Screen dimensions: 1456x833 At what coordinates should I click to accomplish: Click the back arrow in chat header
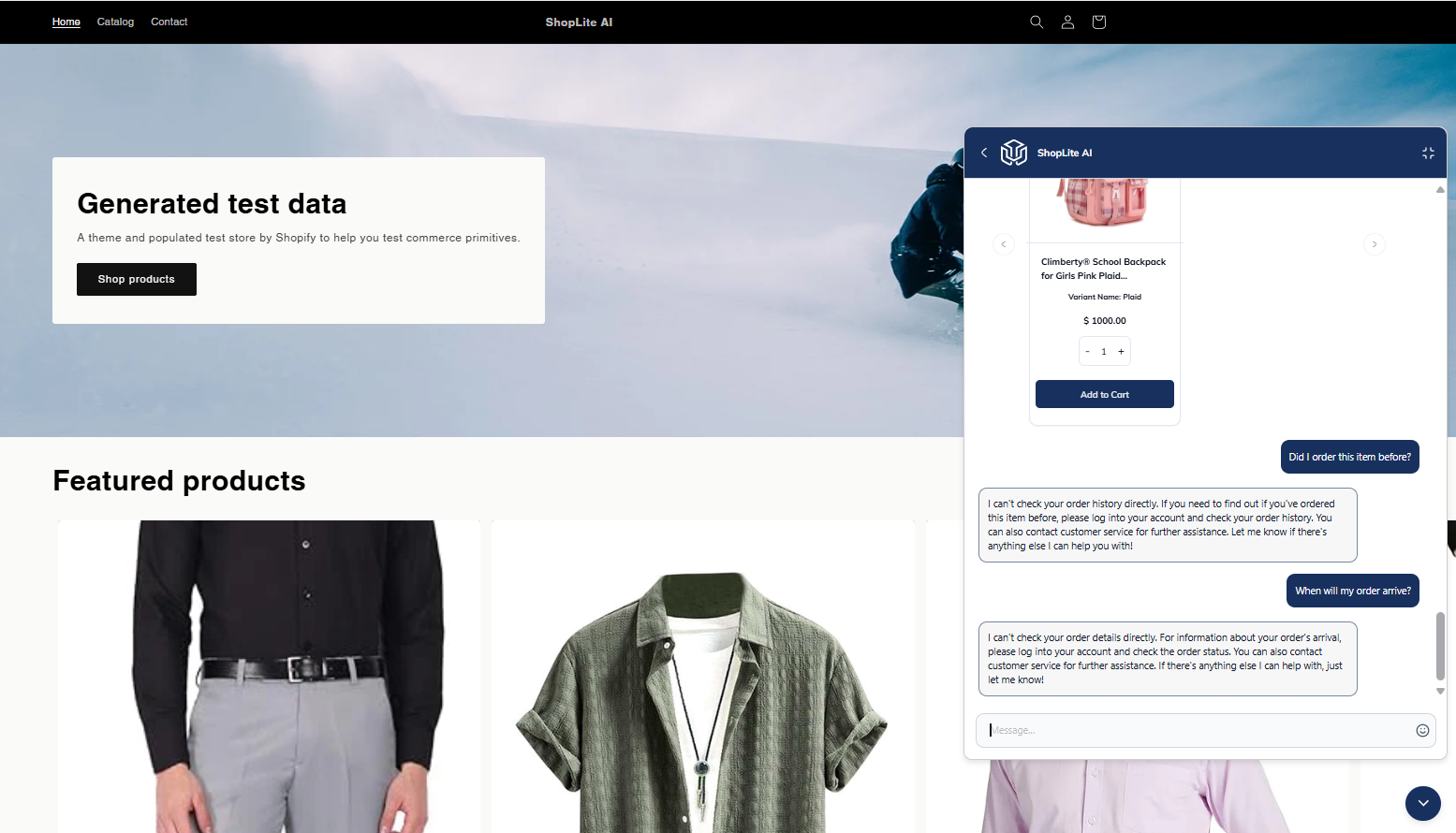pos(984,153)
